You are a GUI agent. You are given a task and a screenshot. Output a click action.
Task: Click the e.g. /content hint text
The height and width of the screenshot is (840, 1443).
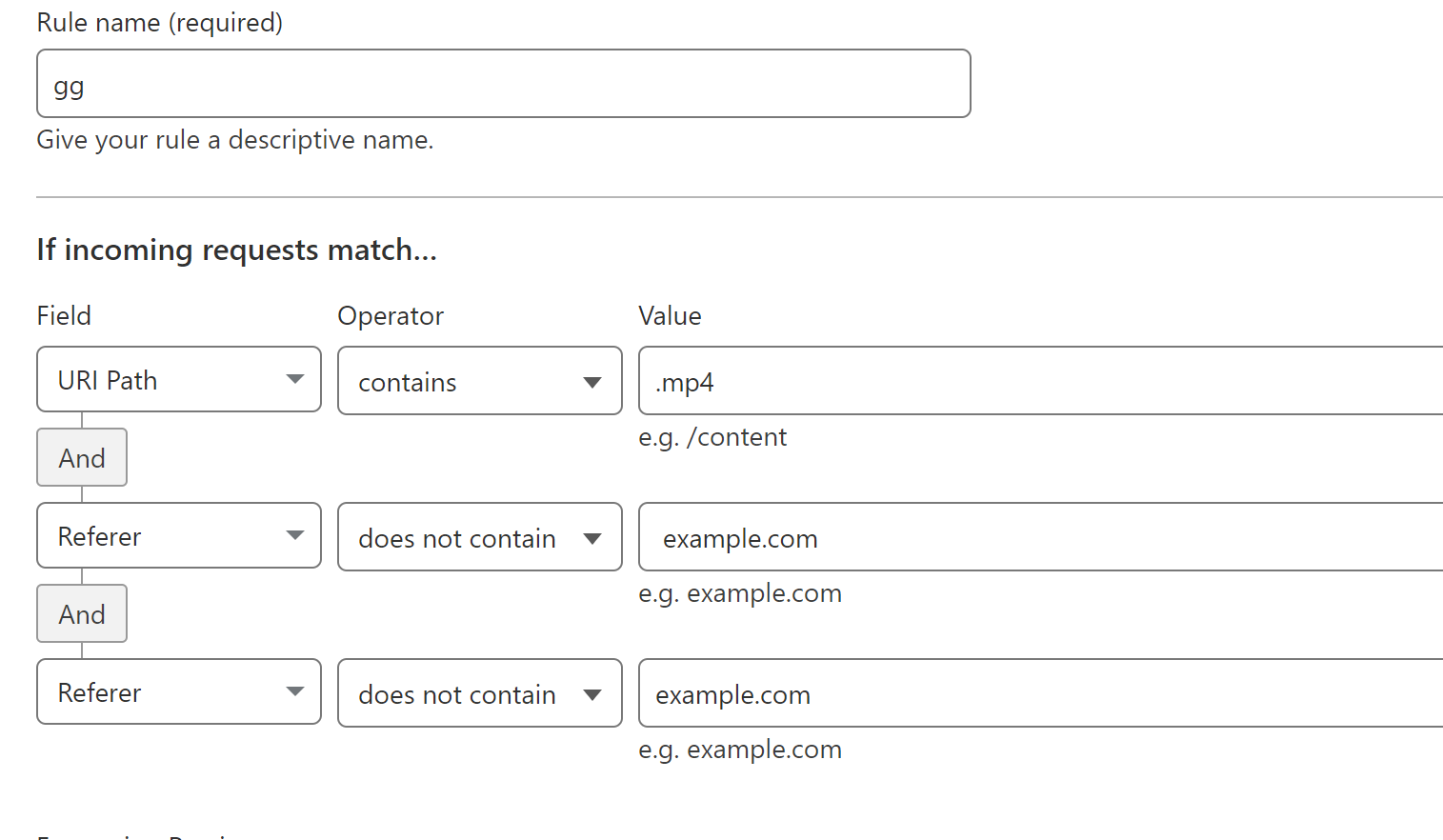pyautogui.click(x=712, y=437)
